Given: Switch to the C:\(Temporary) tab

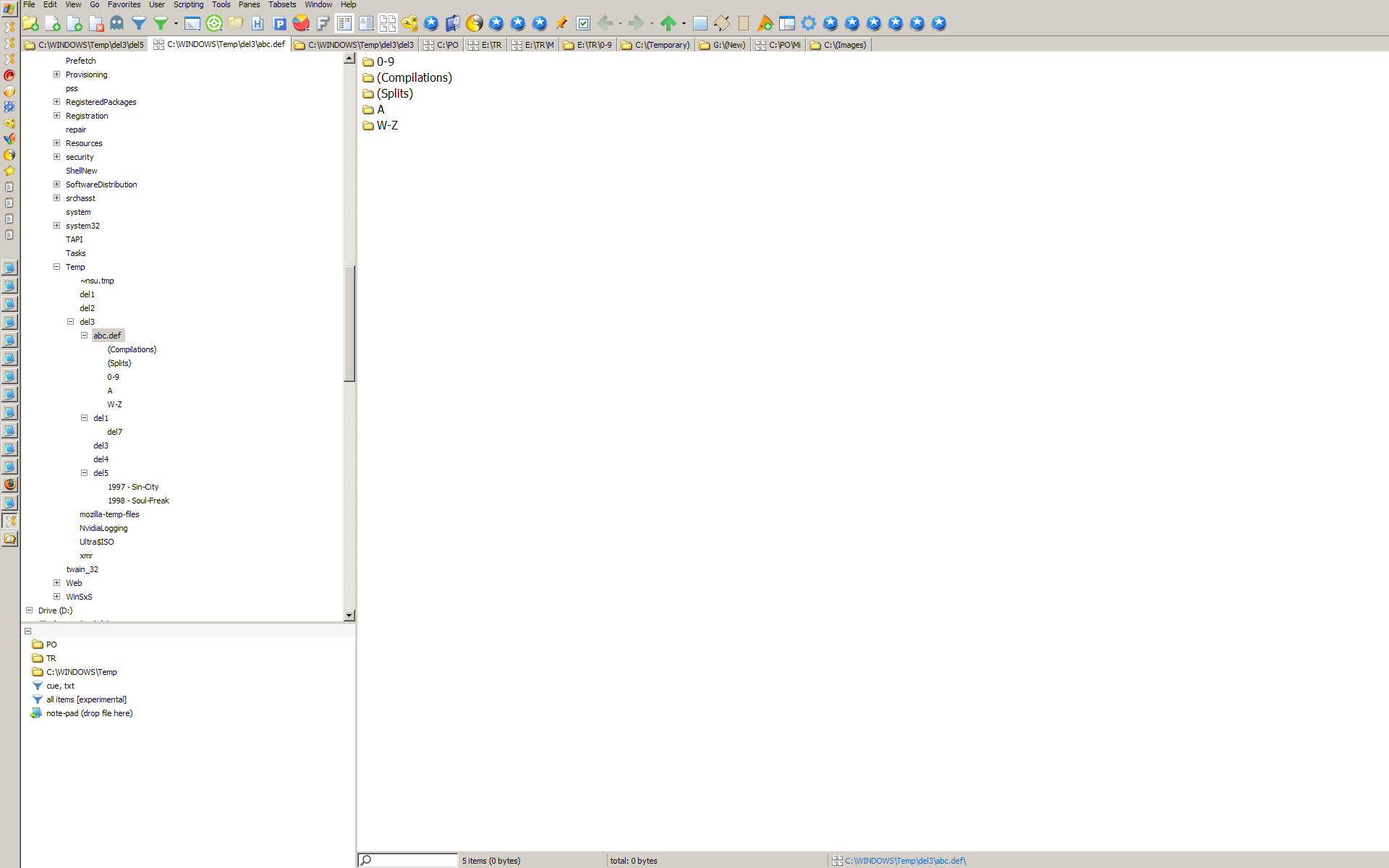Looking at the screenshot, I should coord(656,45).
